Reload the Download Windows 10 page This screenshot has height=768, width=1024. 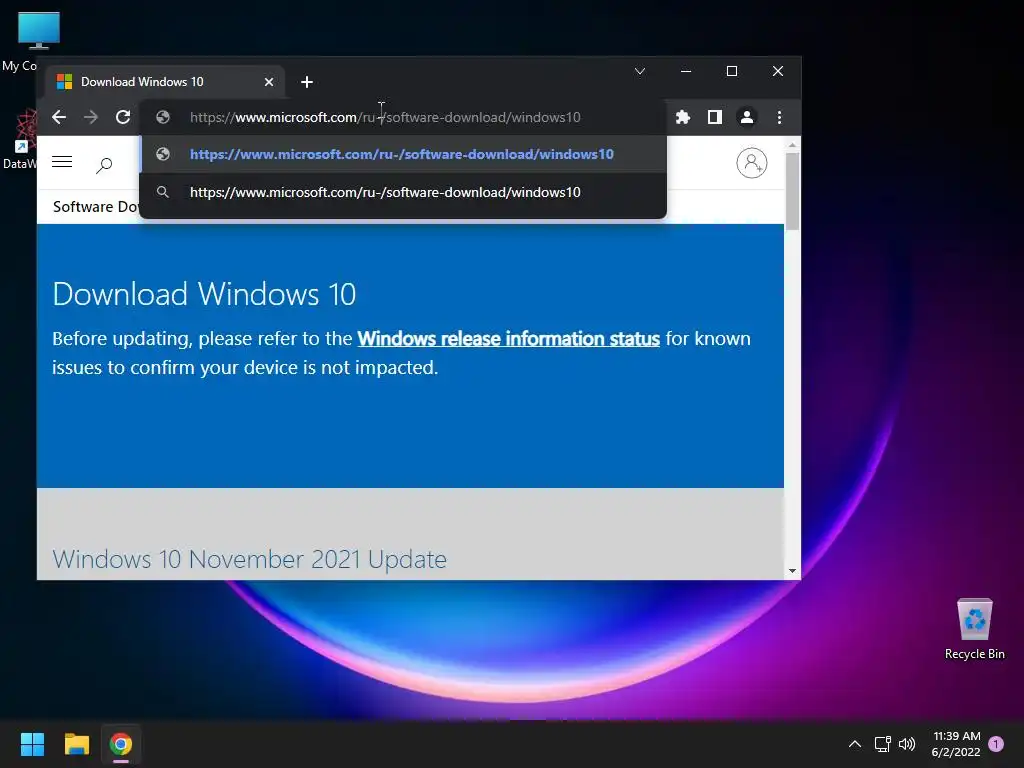[123, 117]
